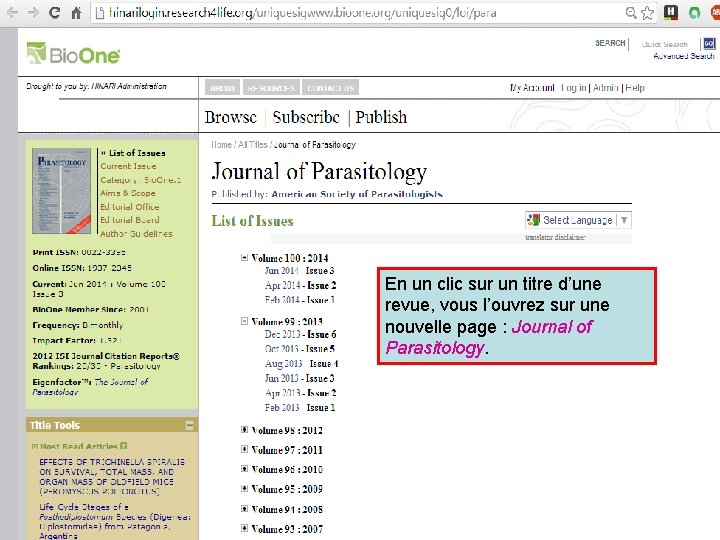720x540 pixels.
Task: Collapse Volume 100 : 2014
Action: (245, 258)
